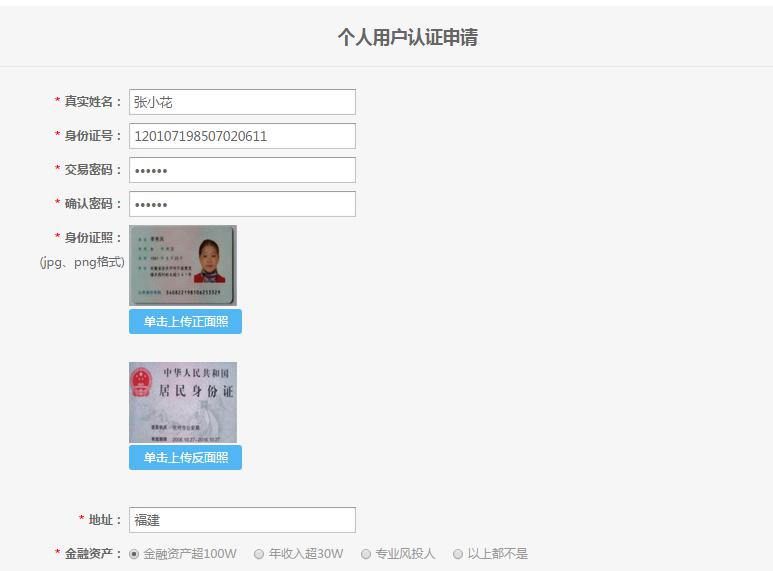Click the 个人用户认证申请 page heading
The image size is (773, 571).
(x=408, y=37)
